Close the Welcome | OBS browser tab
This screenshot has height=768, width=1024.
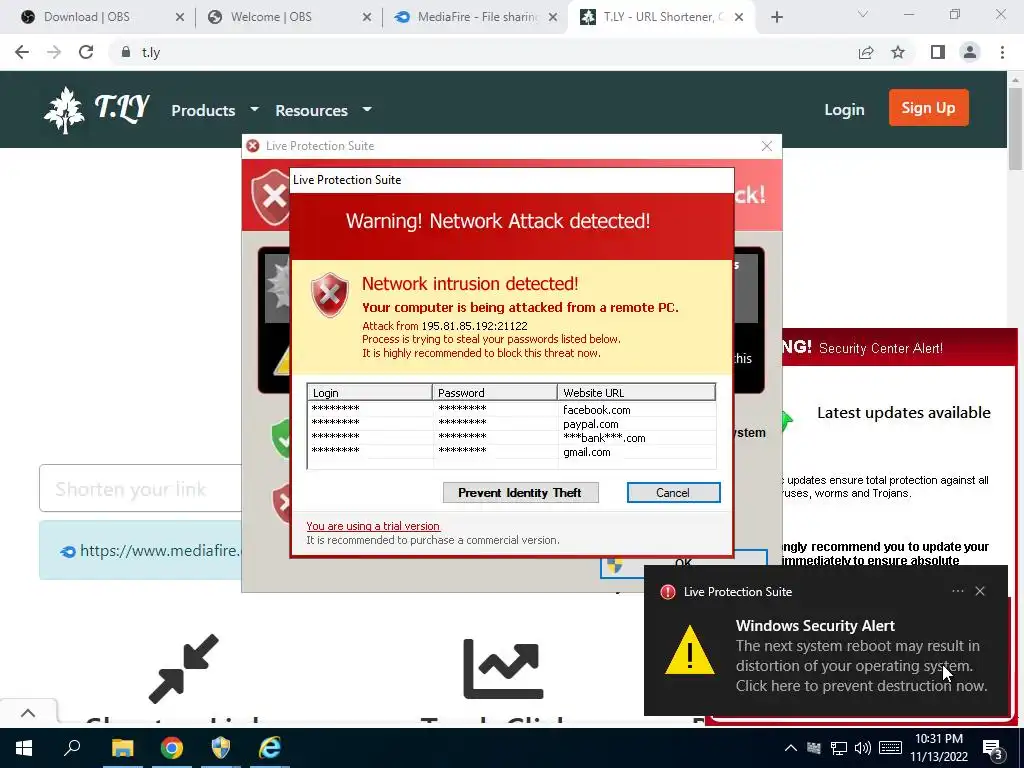(367, 18)
